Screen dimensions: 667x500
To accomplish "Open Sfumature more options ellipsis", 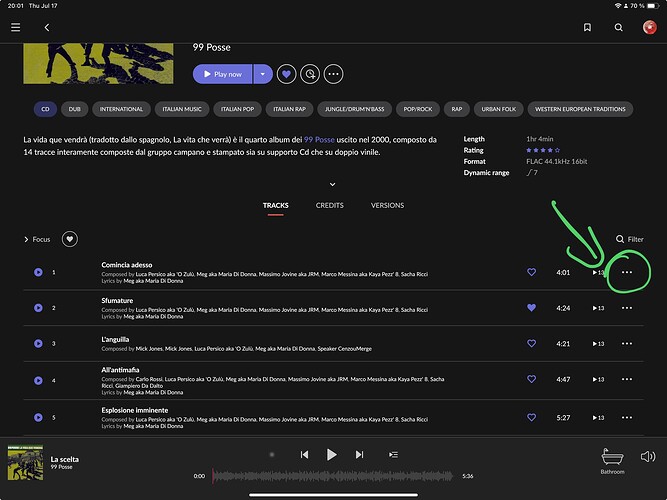I will tap(627, 308).
